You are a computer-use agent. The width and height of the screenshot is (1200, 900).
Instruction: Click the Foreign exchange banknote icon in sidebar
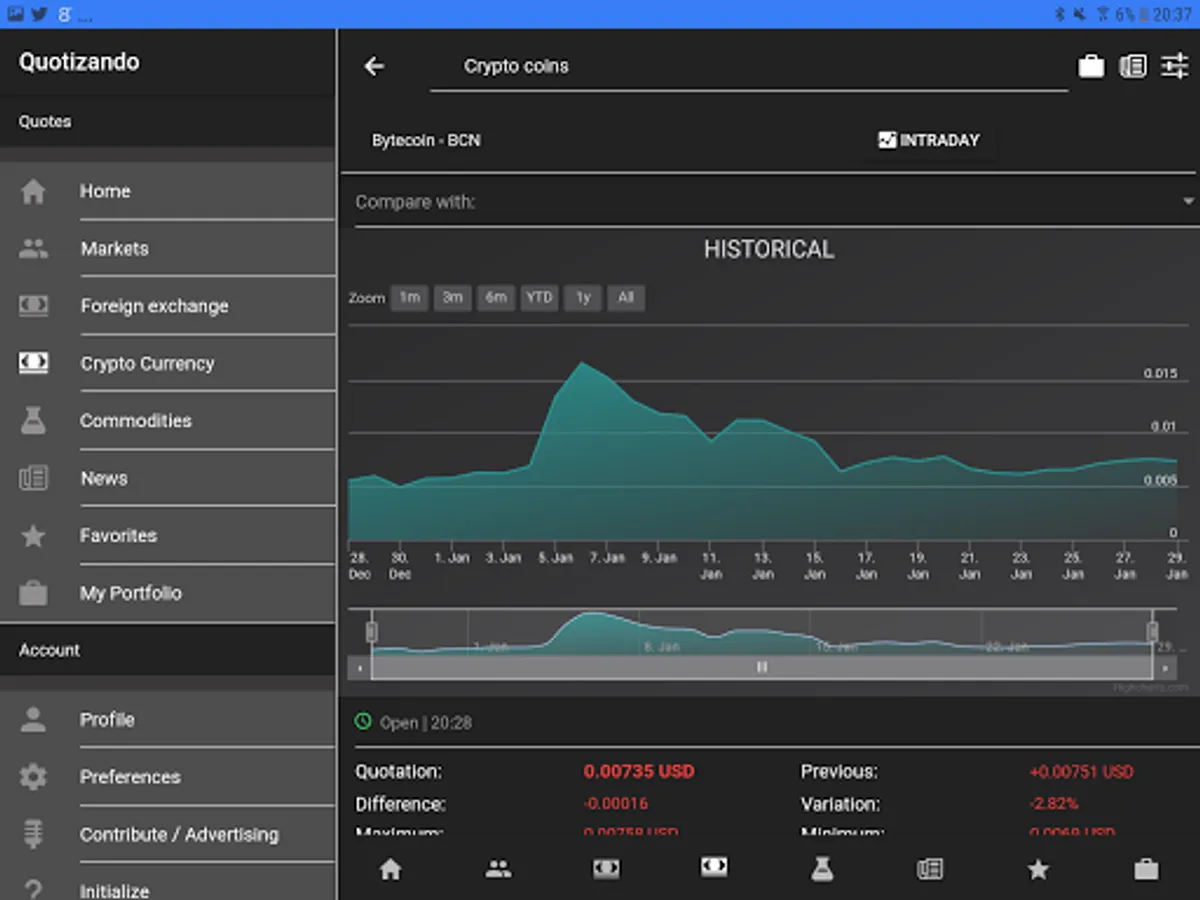33,306
